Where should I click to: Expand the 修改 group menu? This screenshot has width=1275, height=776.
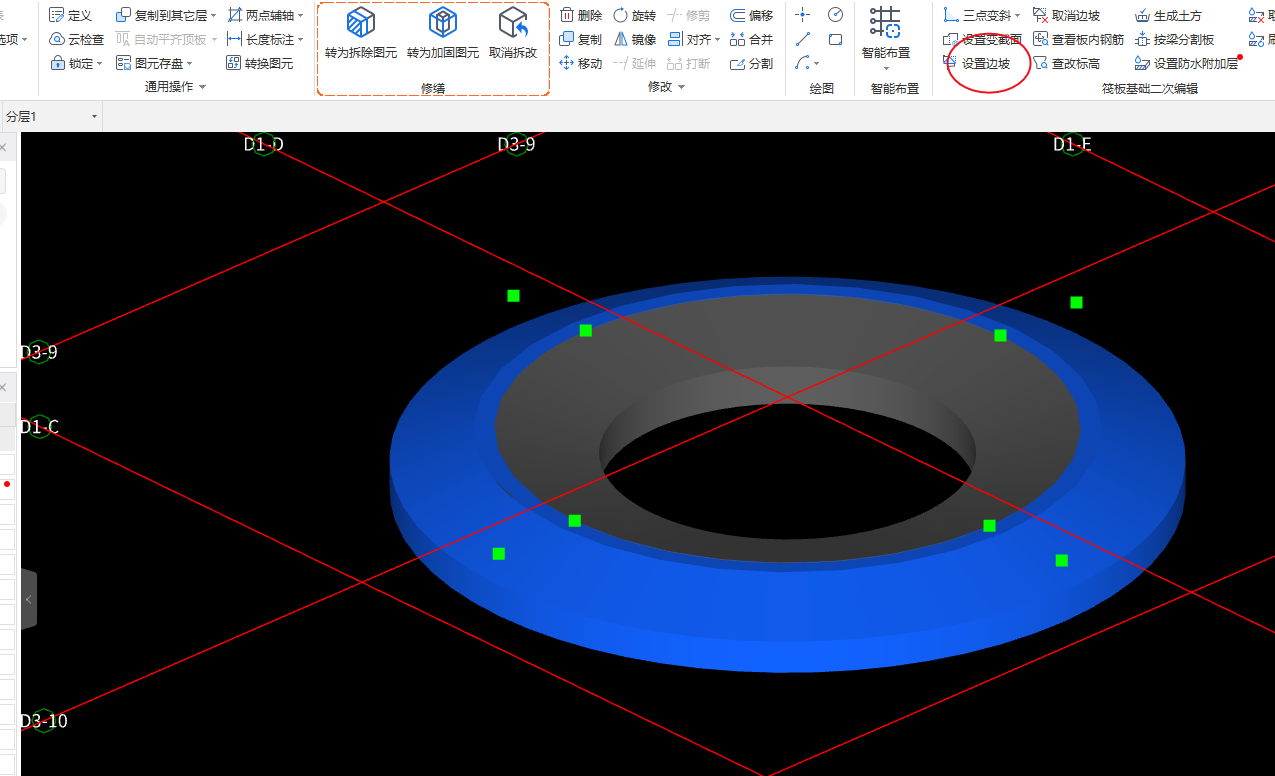click(x=682, y=88)
